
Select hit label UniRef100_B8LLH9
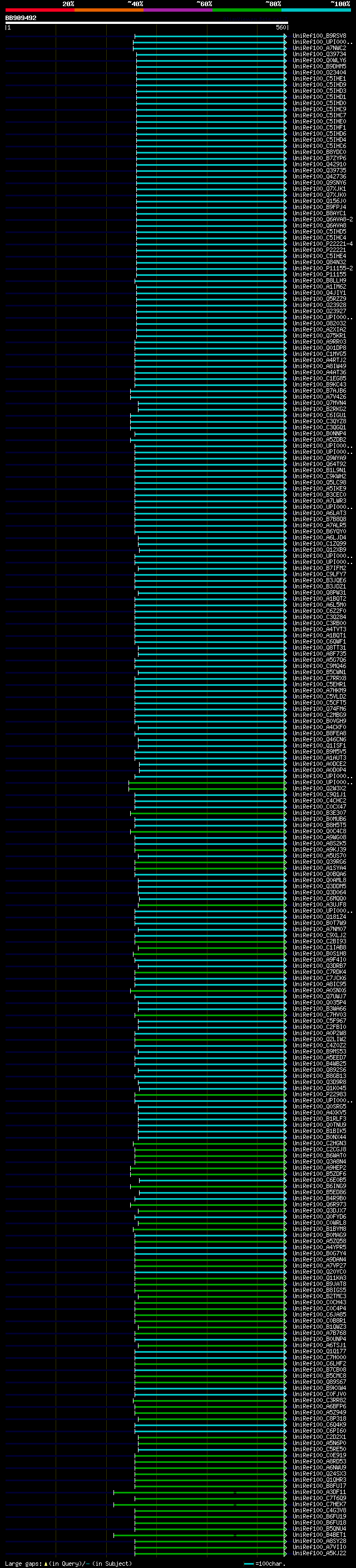point(319,280)
